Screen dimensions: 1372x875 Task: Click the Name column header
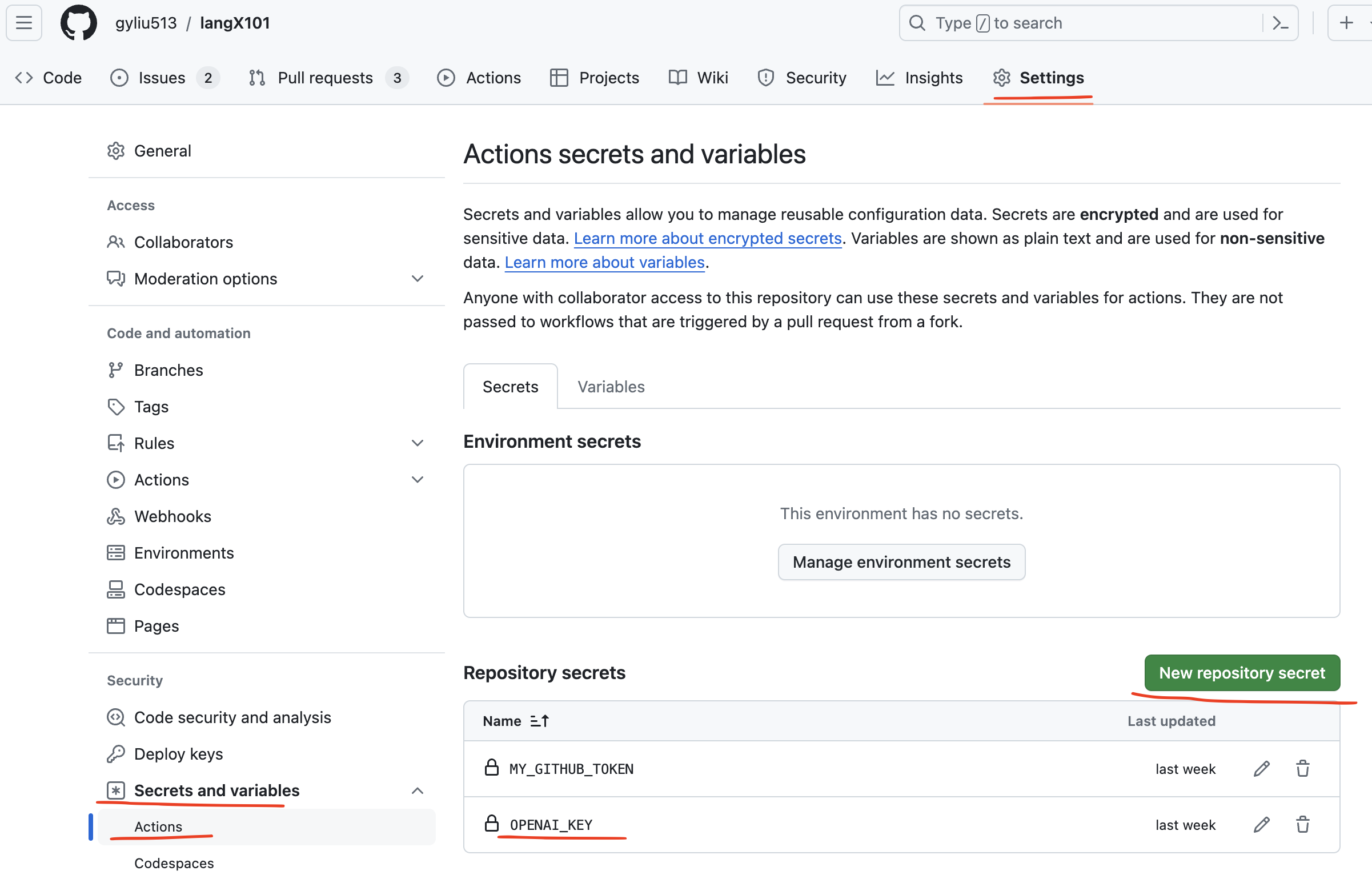pos(502,721)
